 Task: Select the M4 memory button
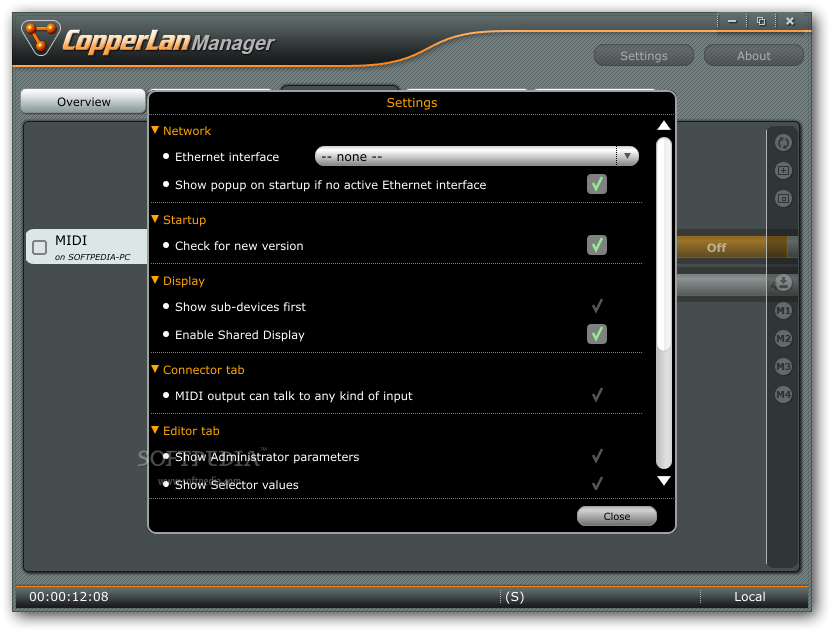(x=783, y=395)
